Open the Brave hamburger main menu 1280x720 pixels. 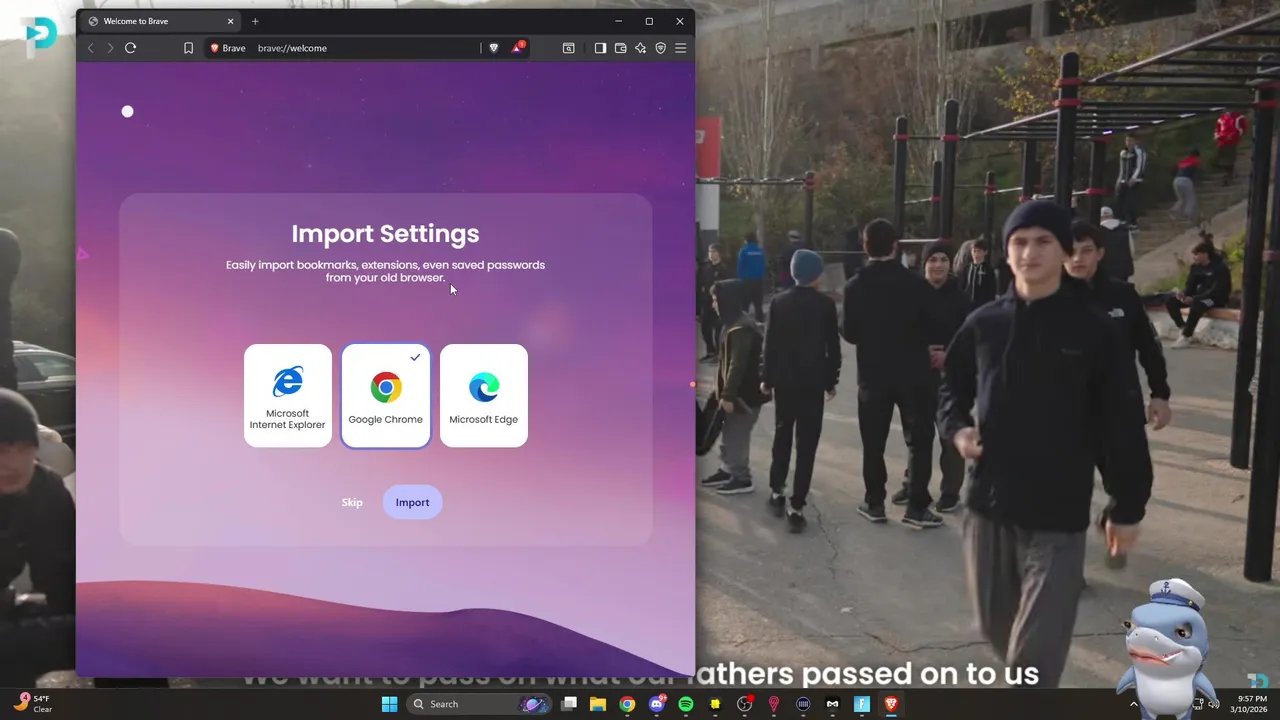click(x=681, y=48)
